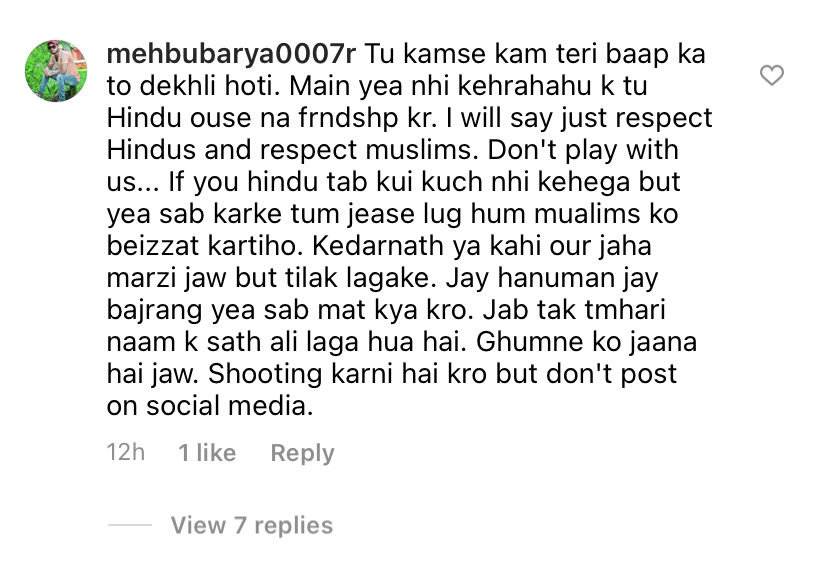Viewport: 828px width, 568px height.
Task: Click "Jay hanuman jay" text in the comment
Action: 552,280
